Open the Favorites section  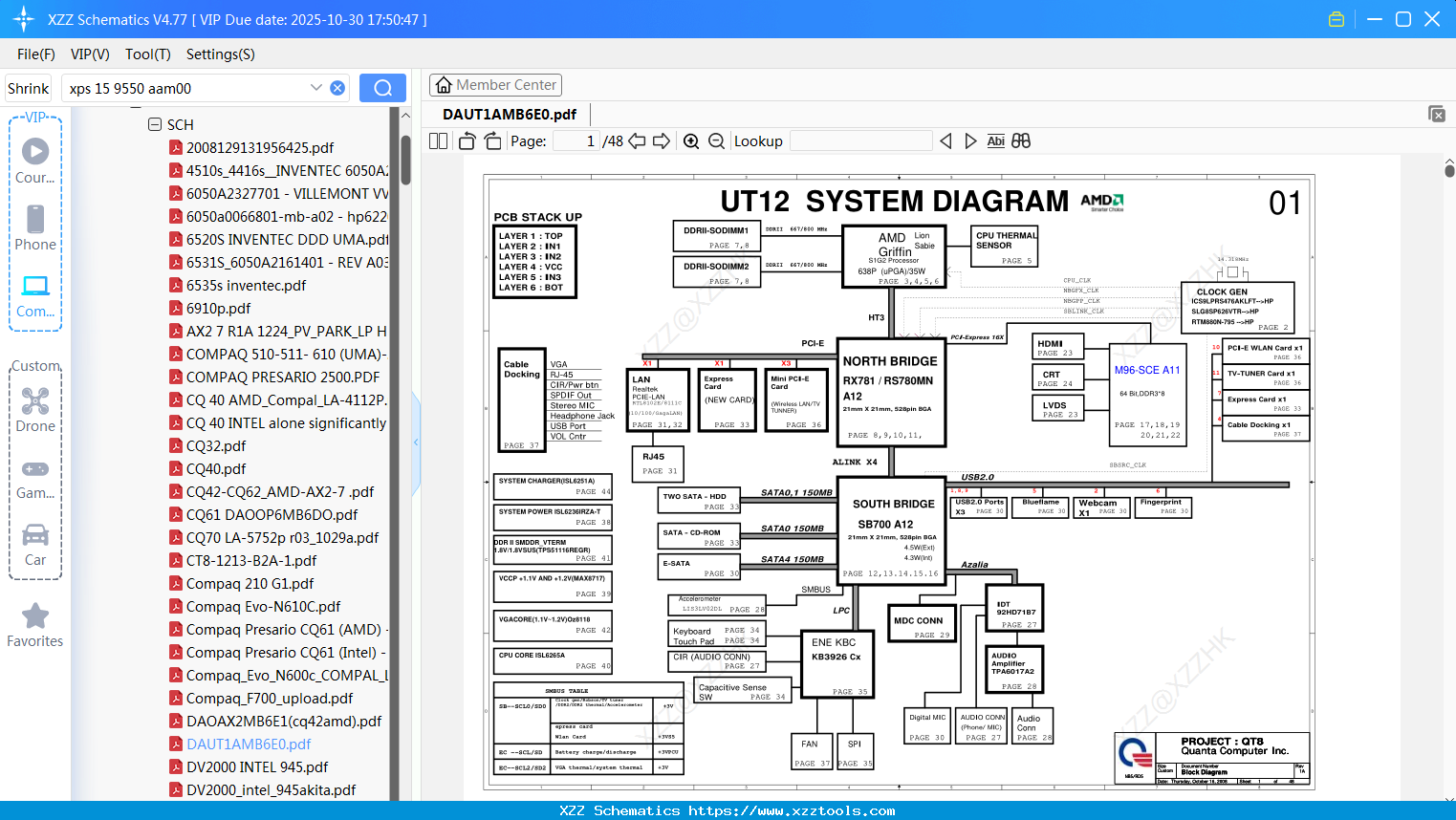click(x=35, y=626)
